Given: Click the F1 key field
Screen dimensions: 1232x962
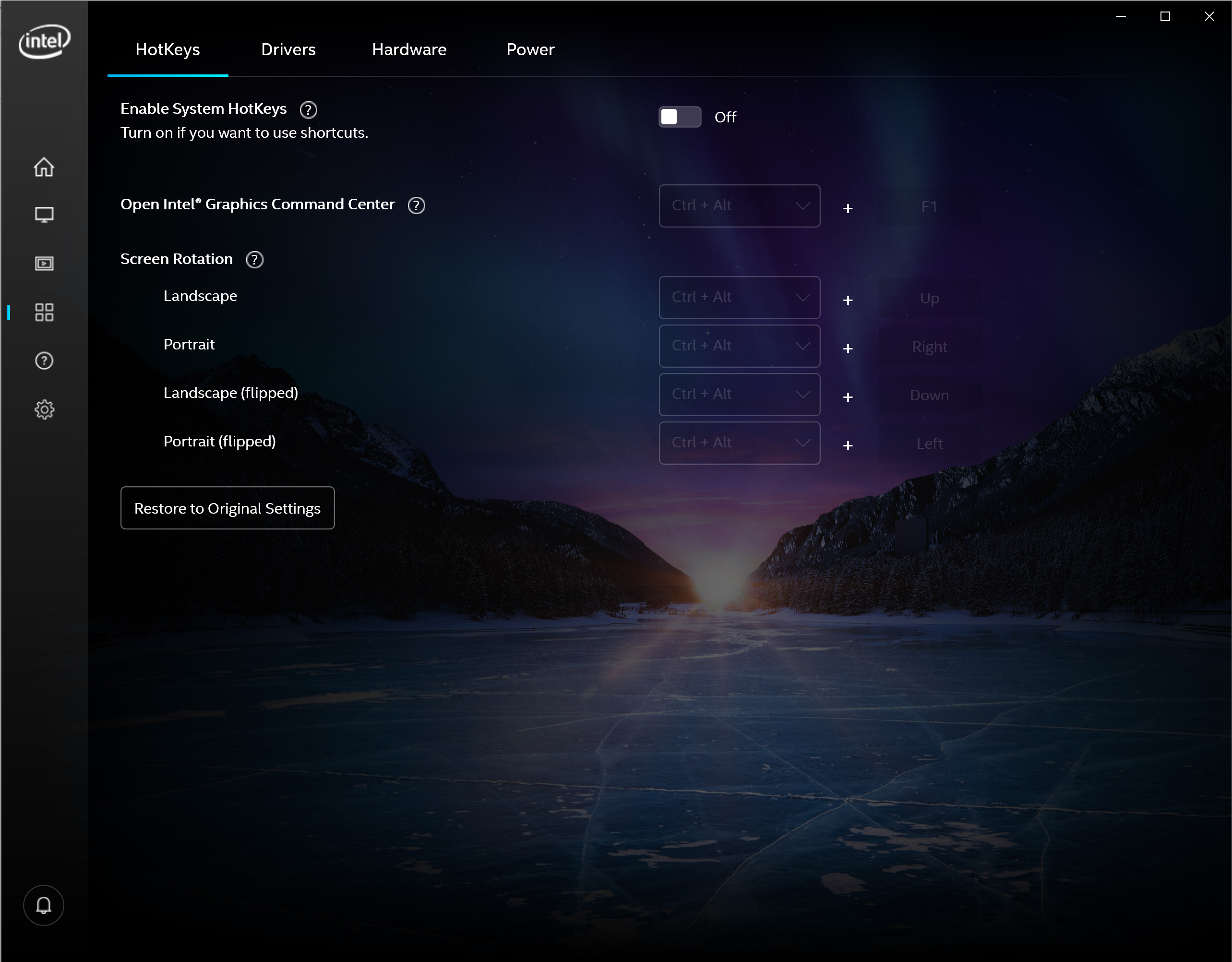Looking at the screenshot, I should 929,206.
